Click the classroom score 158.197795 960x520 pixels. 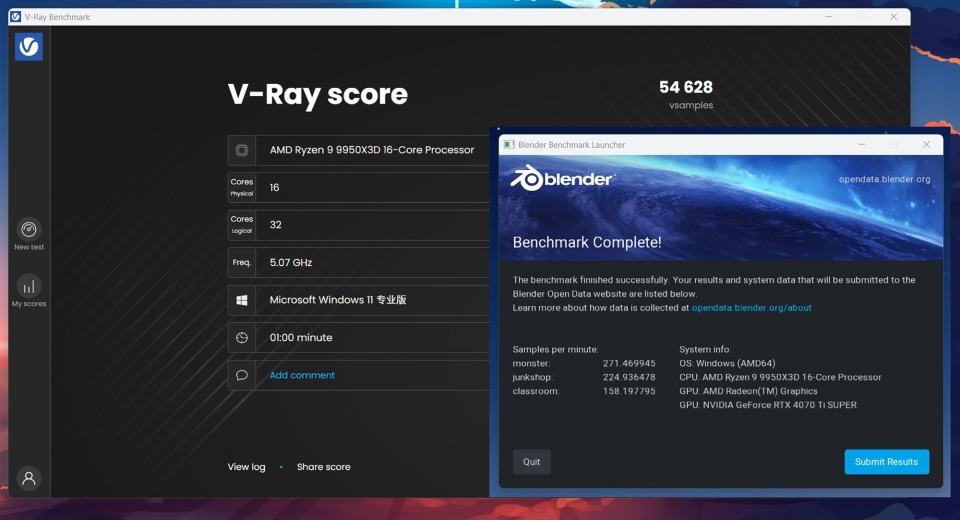click(x=629, y=391)
